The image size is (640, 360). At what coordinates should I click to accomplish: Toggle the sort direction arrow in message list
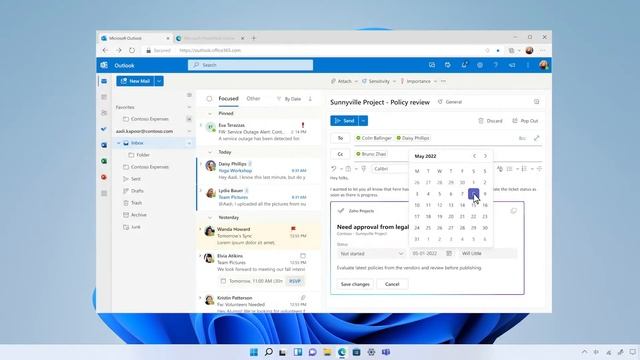click(310, 99)
